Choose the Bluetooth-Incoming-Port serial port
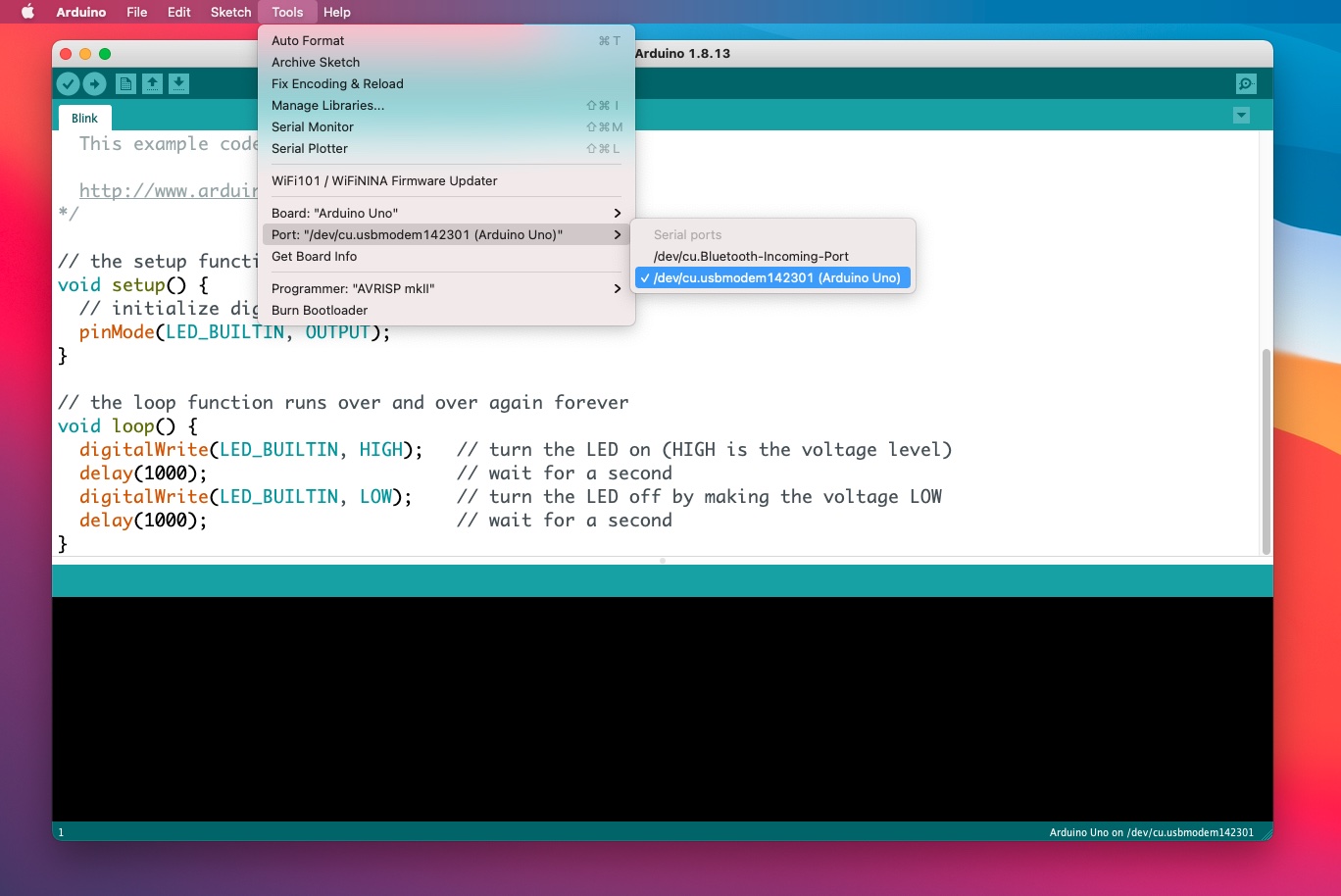Image resolution: width=1341 pixels, height=896 pixels. [x=751, y=257]
